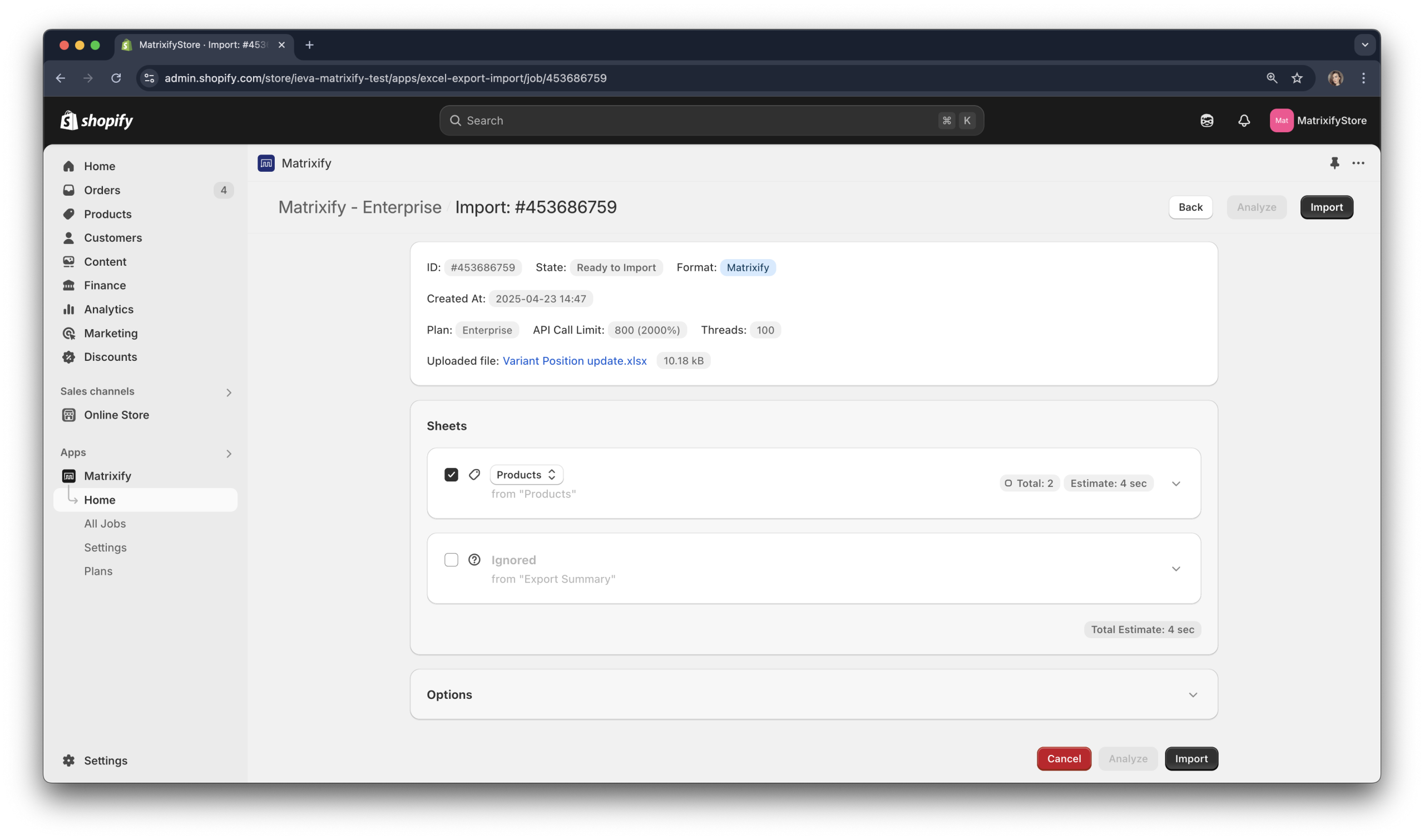This screenshot has height=840, width=1424.
Task: Click the pin app icon
Action: click(x=1334, y=163)
